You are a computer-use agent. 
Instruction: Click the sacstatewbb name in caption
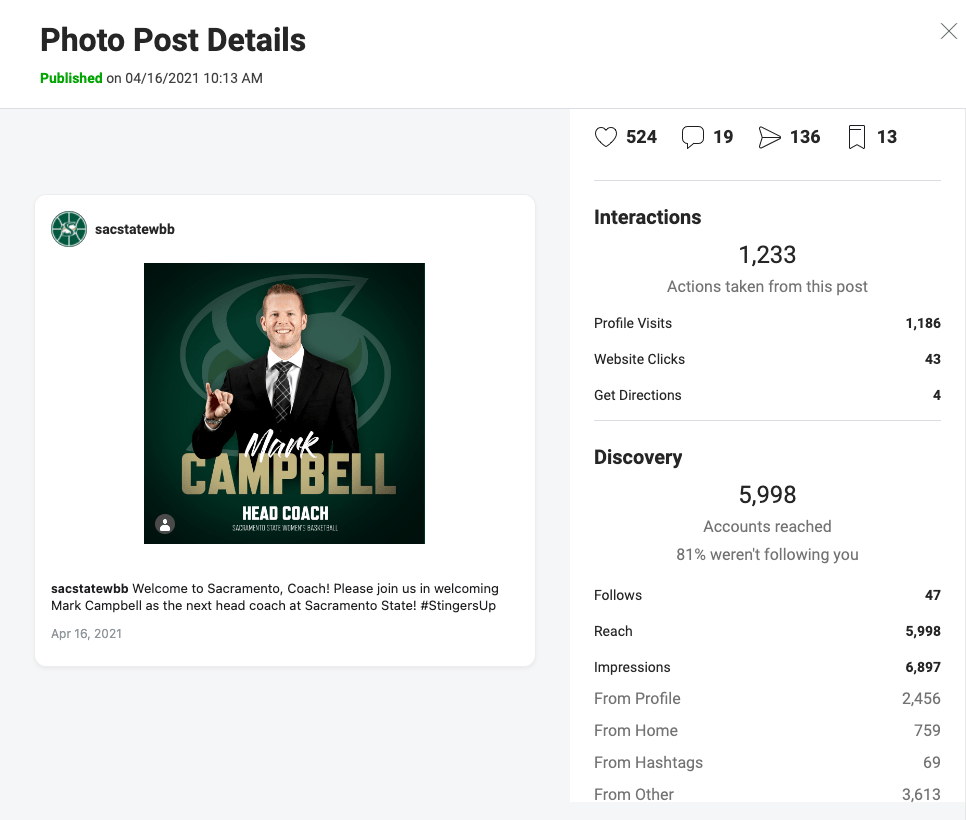(90, 588)
